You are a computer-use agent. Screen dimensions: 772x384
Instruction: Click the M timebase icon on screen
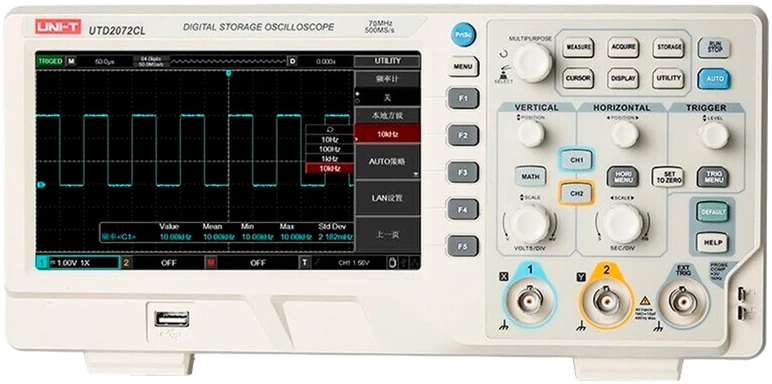(x=71, y=62)
